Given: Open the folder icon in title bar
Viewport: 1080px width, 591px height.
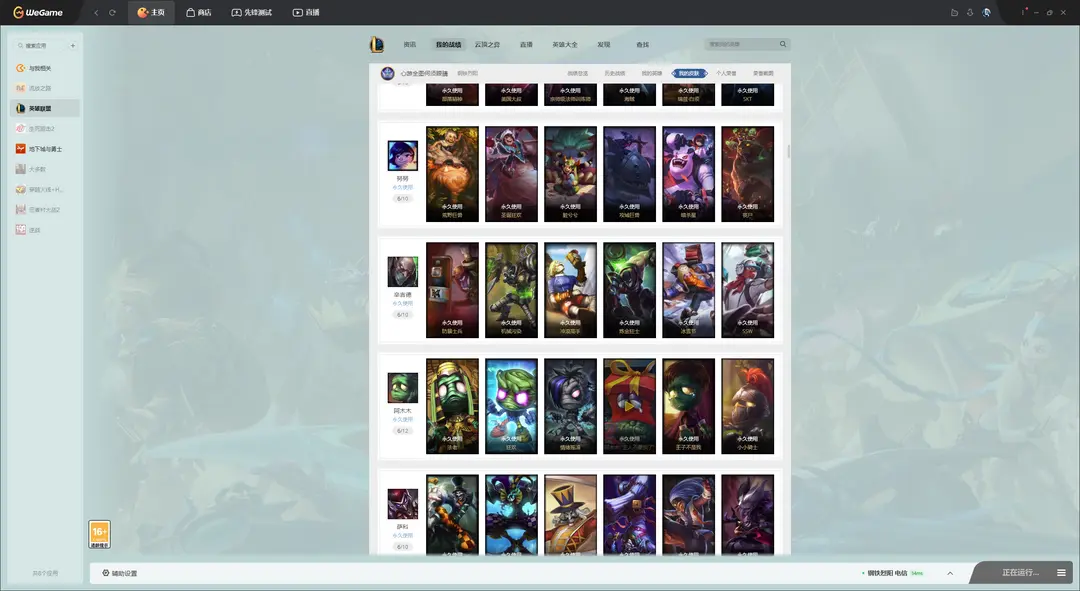Looking at the screenshot, I should [x=954, y=12].
